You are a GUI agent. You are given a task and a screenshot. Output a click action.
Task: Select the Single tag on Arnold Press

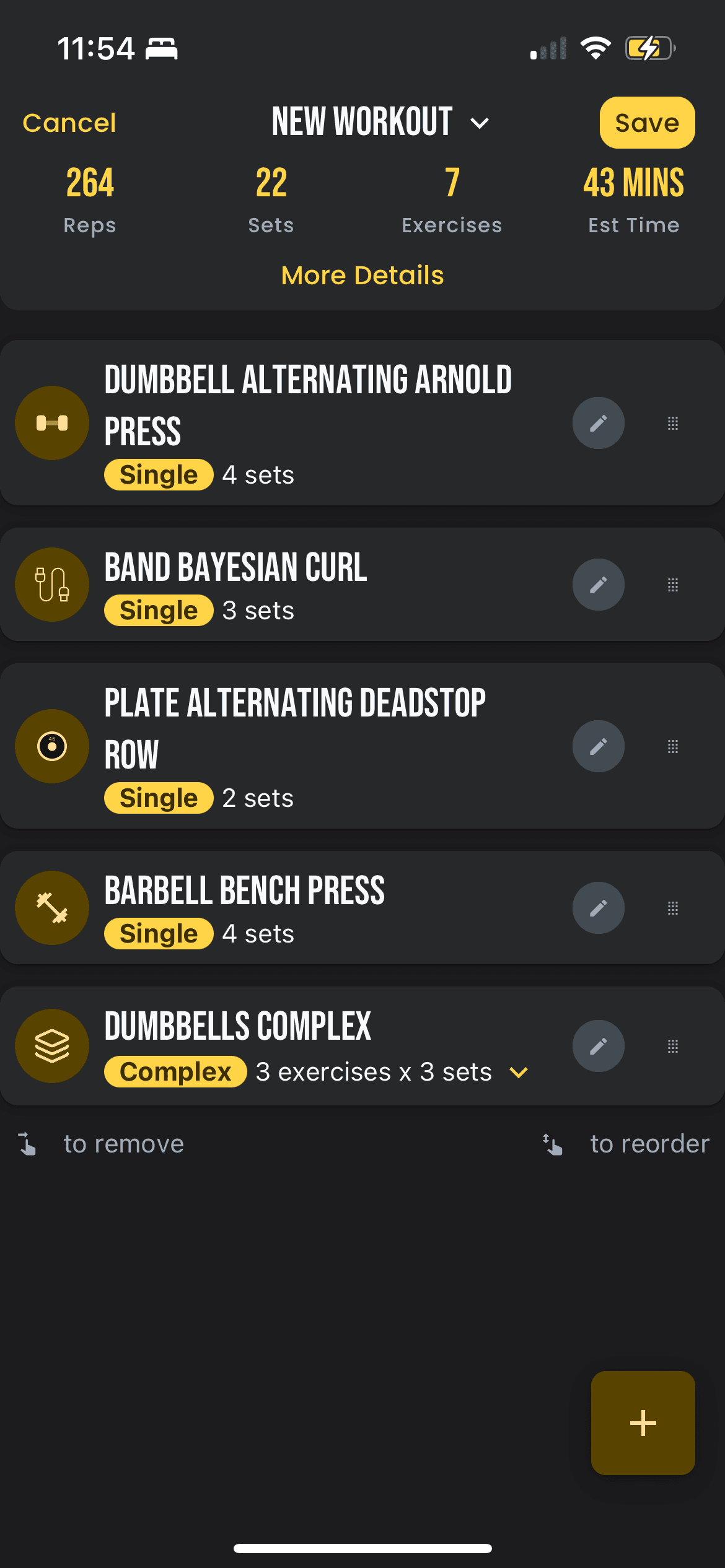click(159, 475)
